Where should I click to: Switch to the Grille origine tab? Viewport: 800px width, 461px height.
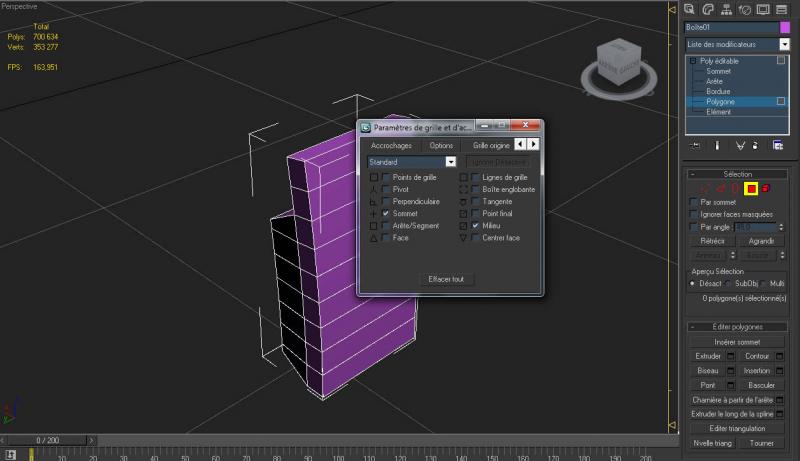tap(491, 145)
